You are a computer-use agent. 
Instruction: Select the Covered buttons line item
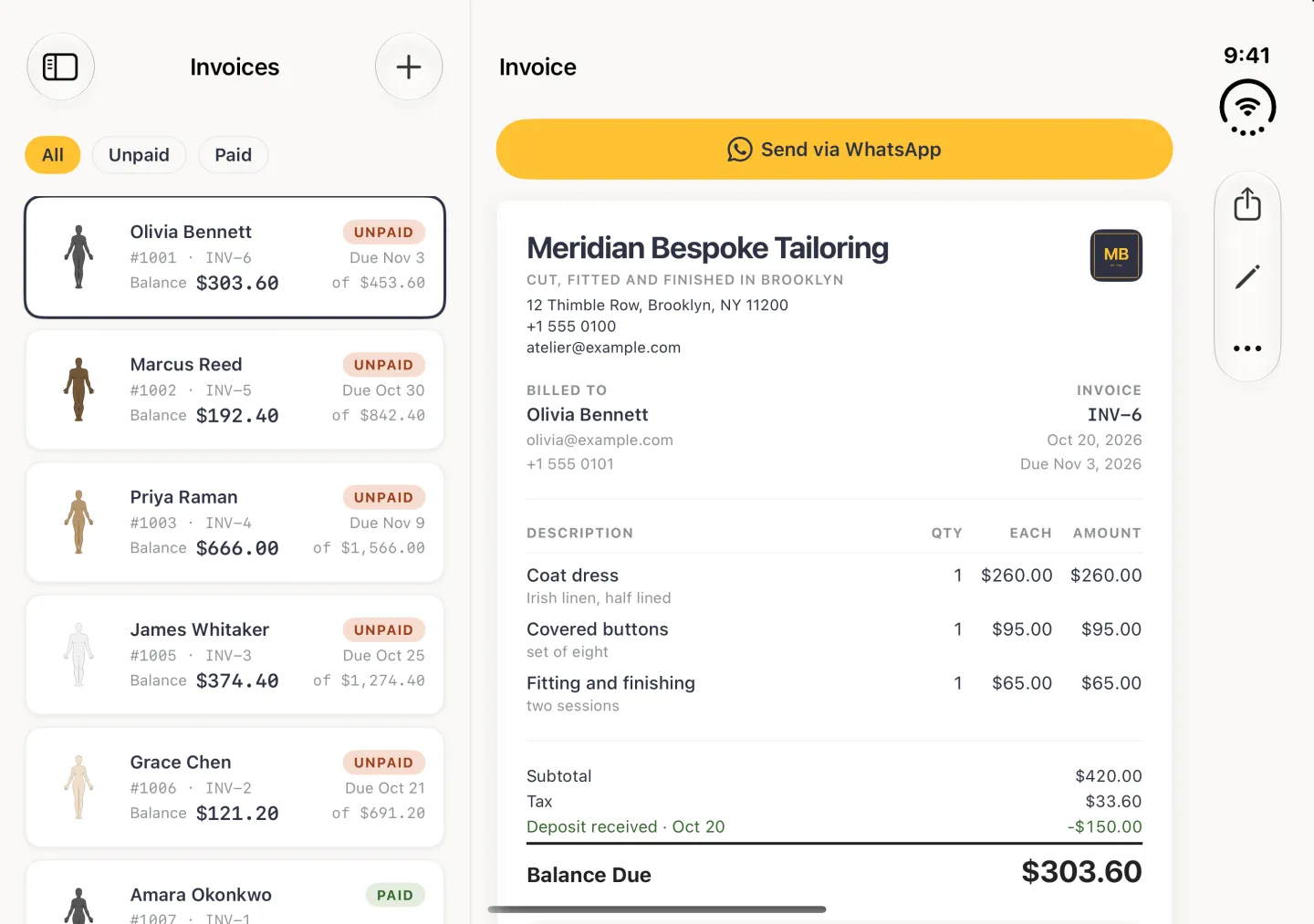click(834, 639)
